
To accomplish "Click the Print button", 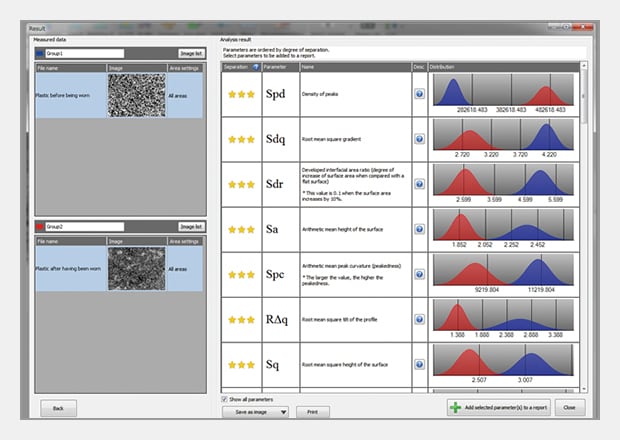I will 312,411.
